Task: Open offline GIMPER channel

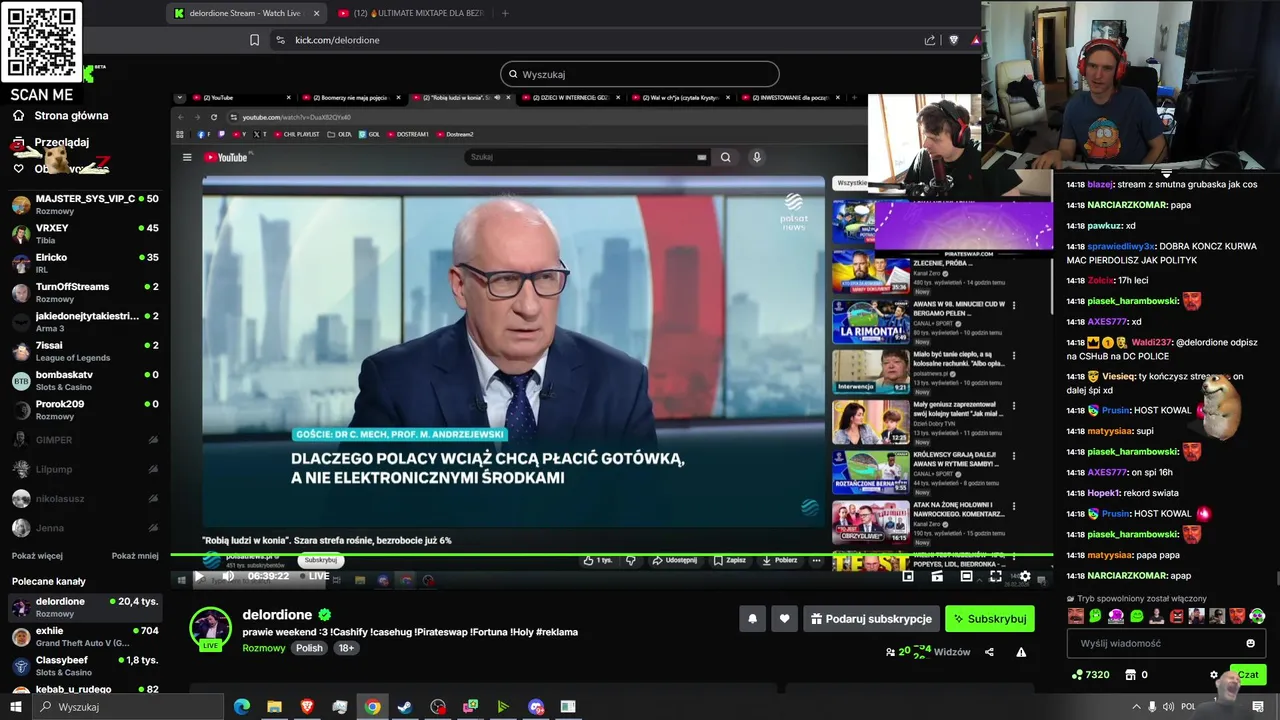Action: 85,440
